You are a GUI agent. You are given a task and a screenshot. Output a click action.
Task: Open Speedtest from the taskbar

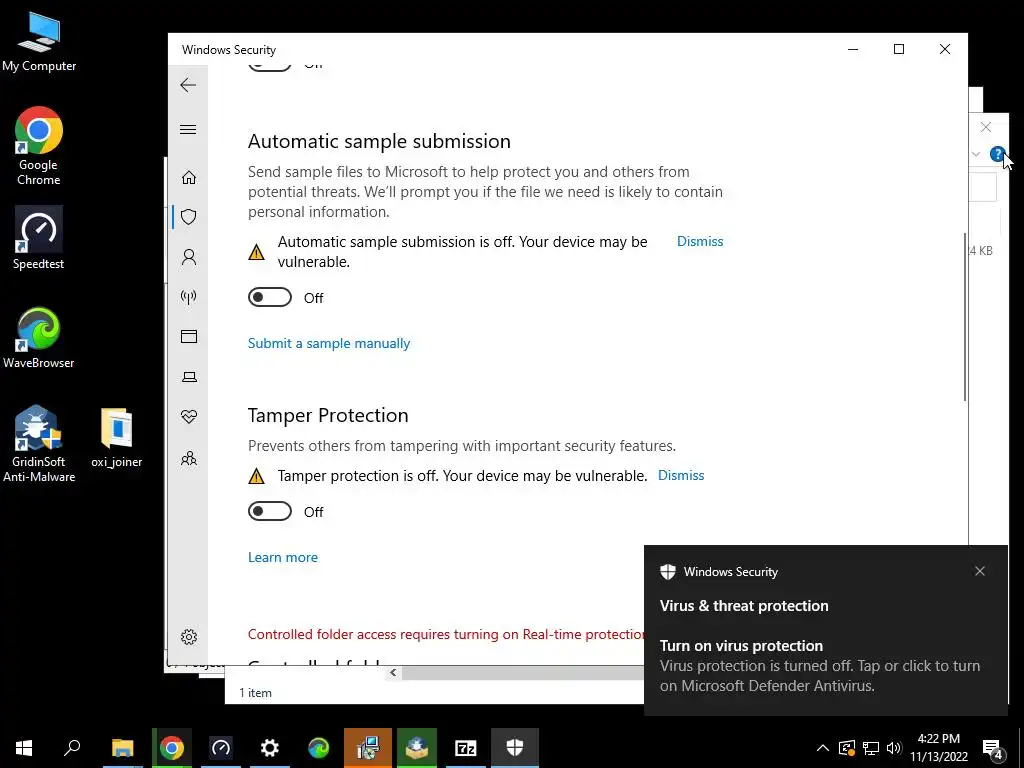tap(221, 748)
